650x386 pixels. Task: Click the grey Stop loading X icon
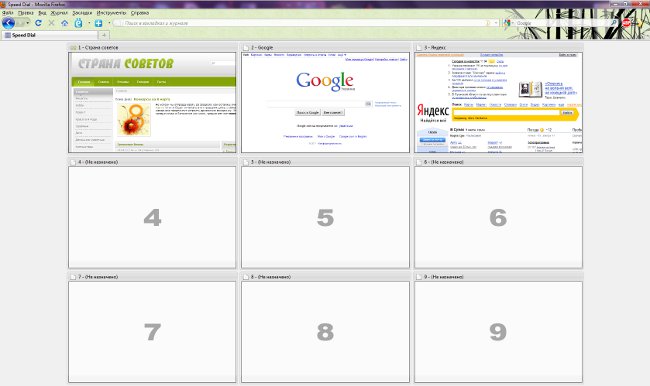point(51,23)
